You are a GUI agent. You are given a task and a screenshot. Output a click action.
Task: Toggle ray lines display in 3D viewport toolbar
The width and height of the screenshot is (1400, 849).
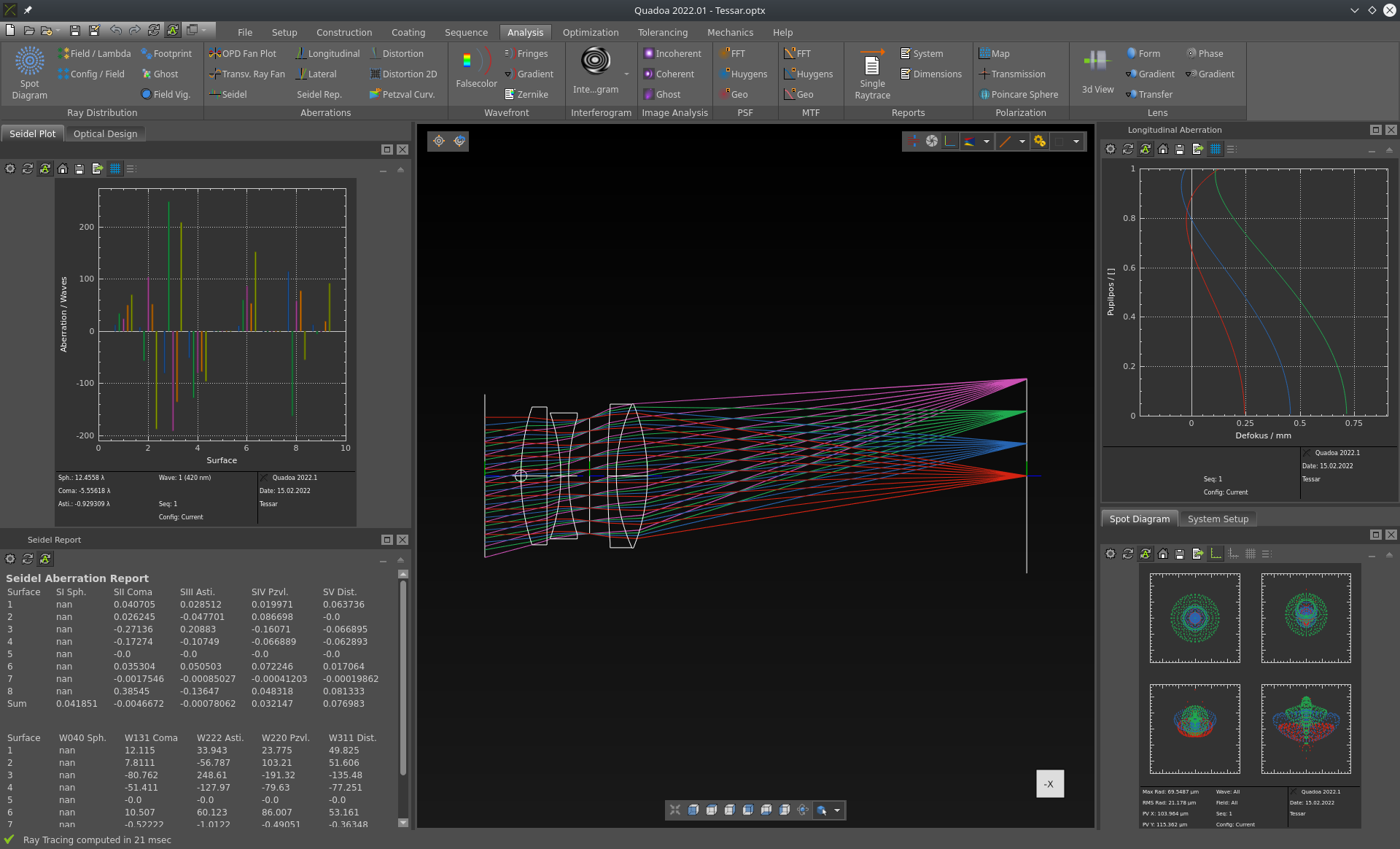click(914, 141)
